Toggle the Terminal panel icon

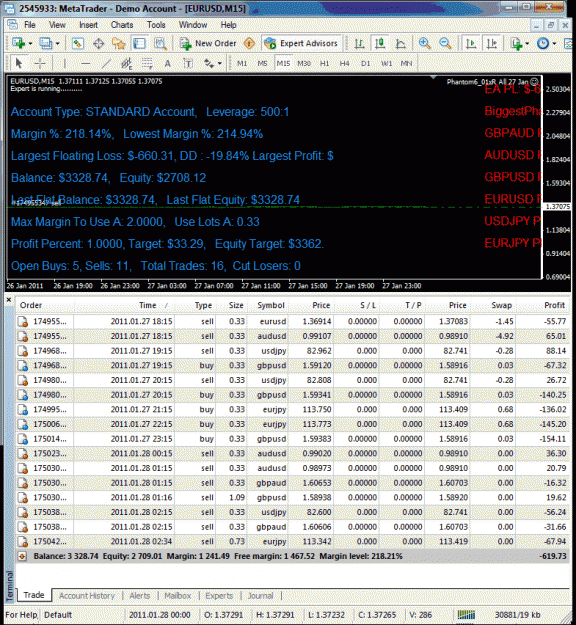point(140,43)
